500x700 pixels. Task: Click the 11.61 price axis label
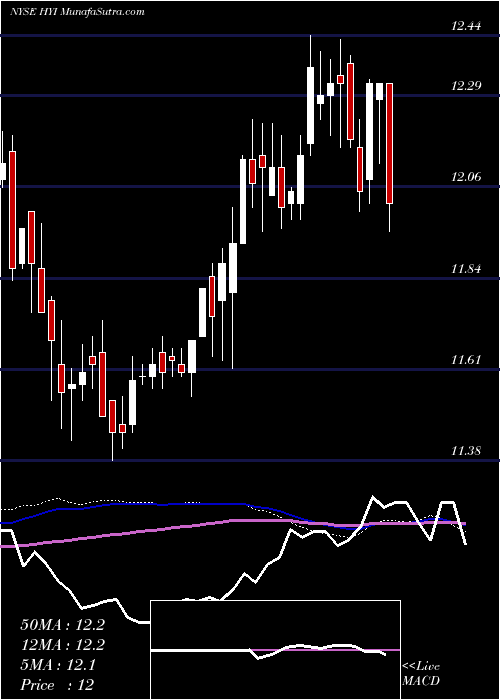coord(466,359)
